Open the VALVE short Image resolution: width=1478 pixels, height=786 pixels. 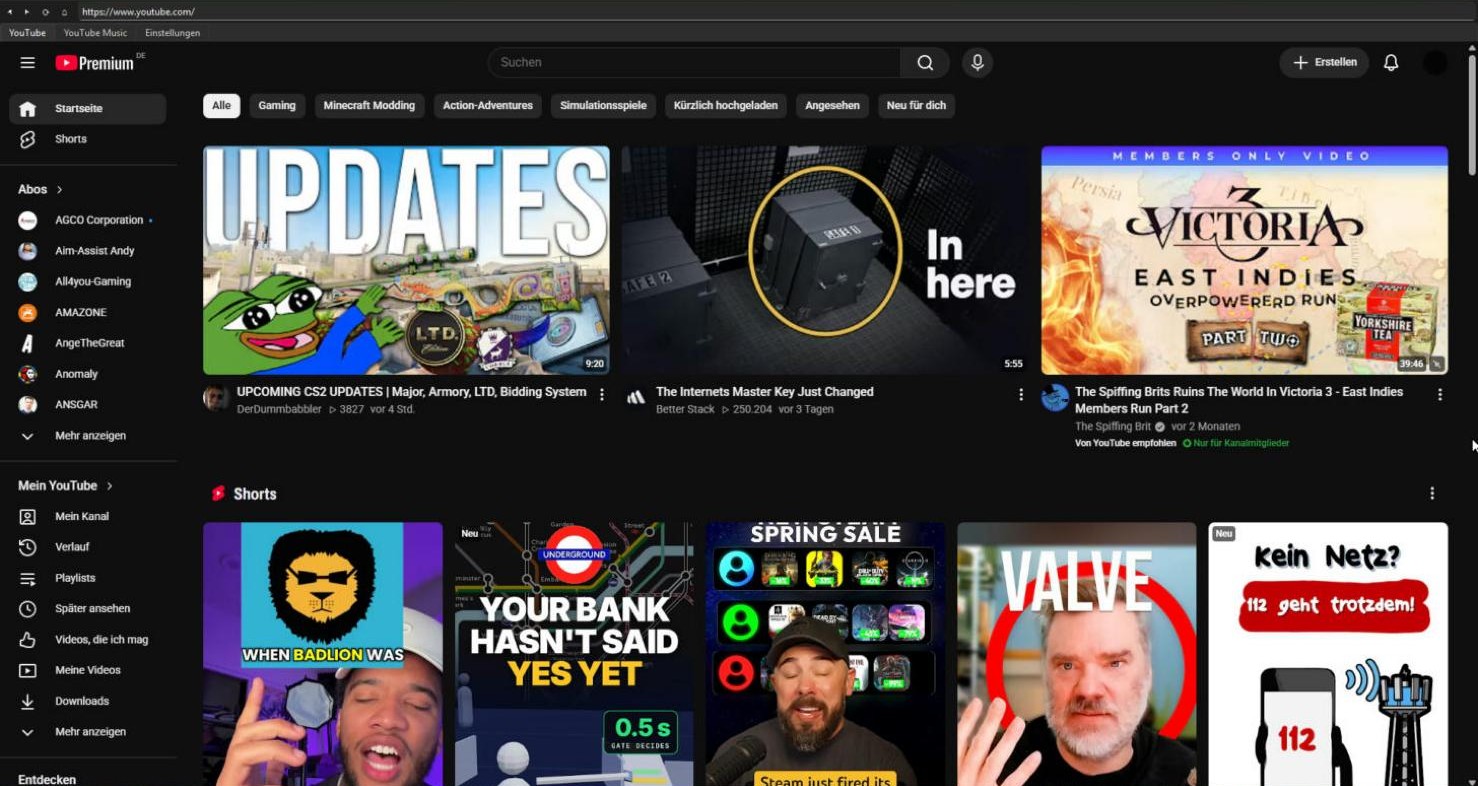point(1076,654)
